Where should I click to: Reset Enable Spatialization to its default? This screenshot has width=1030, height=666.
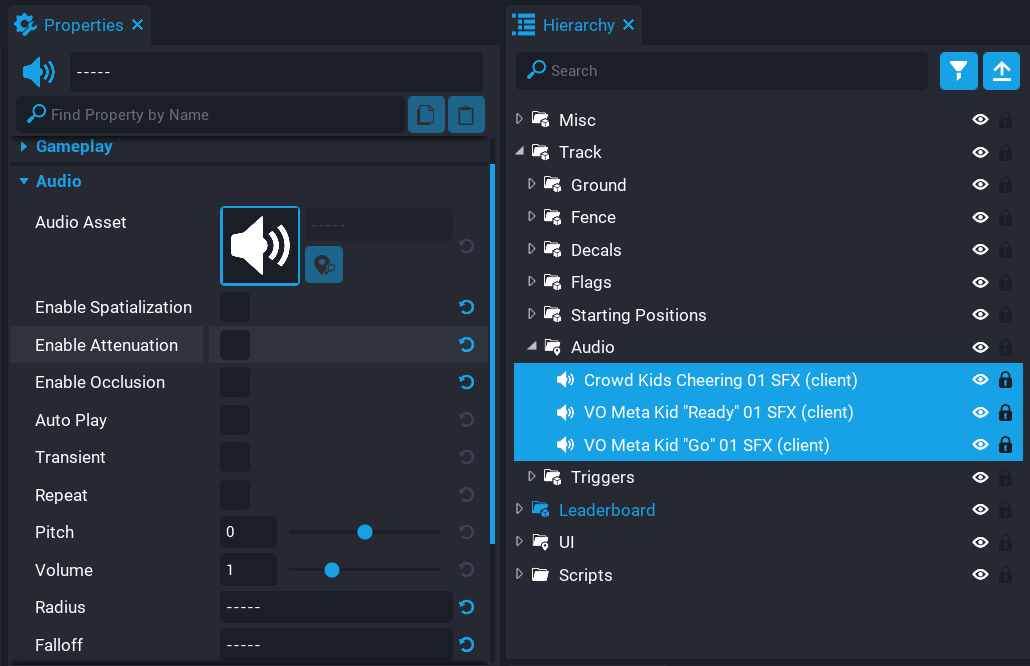(x=466, y=307)
